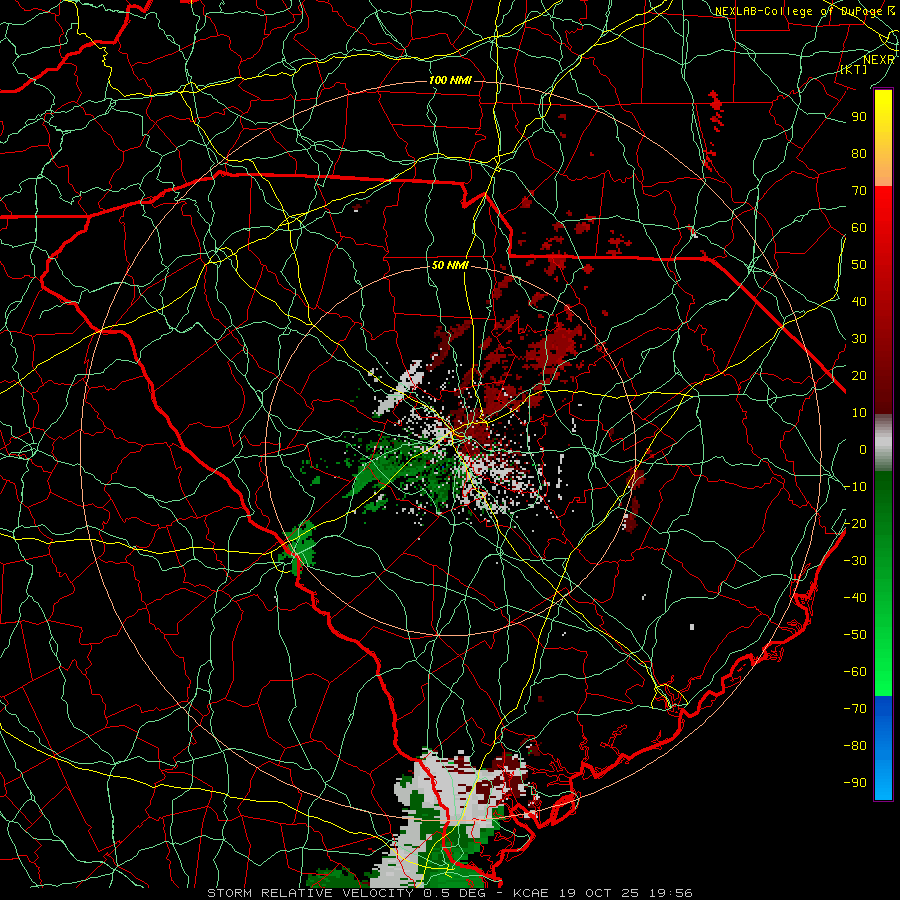Click the -20 value on the velocity scale
900x900 pixels.
click(855, 523)
